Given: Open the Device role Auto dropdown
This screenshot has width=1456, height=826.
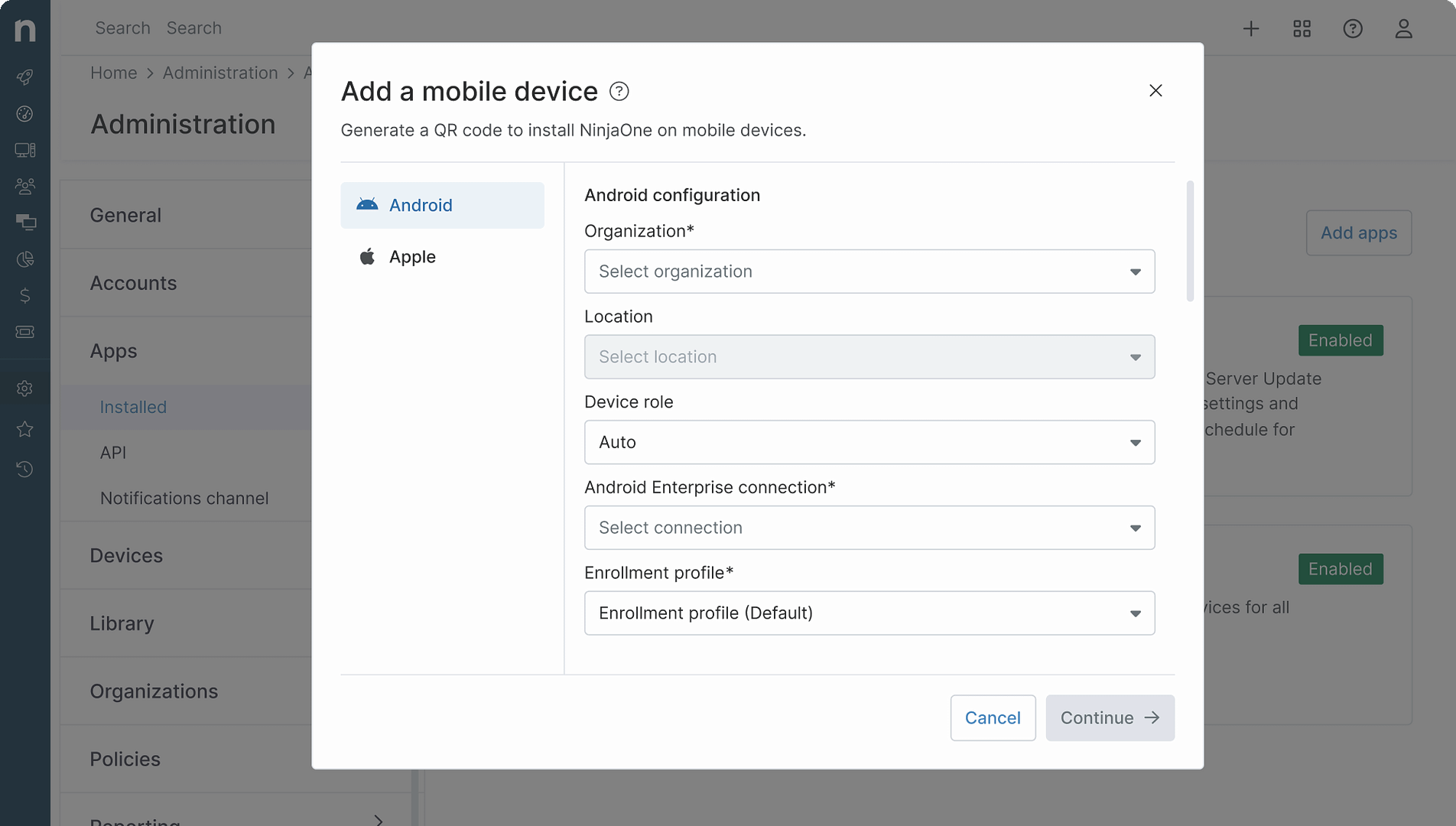Looking at the screenshot, I should [x=869, y=442].
